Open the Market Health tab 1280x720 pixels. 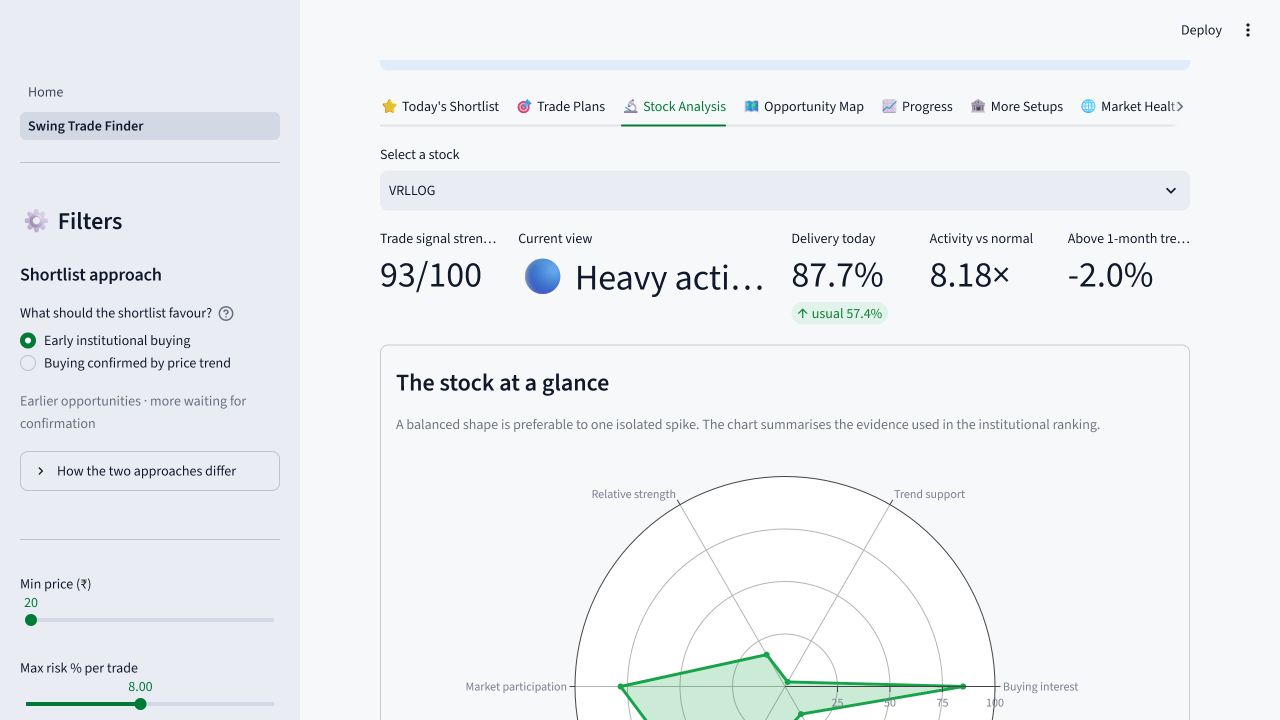click(1128, 106)
